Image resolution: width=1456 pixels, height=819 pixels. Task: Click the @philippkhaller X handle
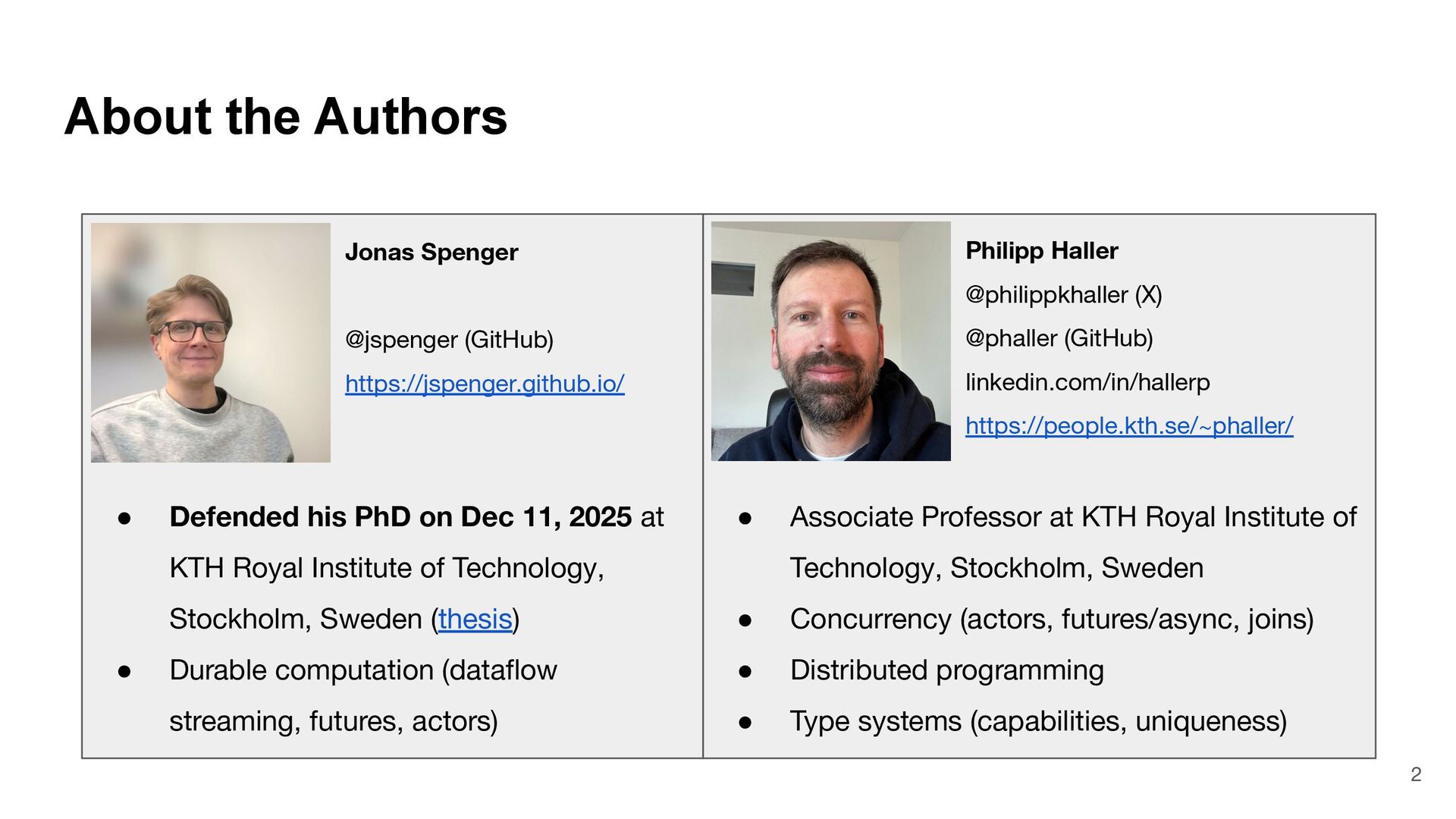[x=1064, y=294]
